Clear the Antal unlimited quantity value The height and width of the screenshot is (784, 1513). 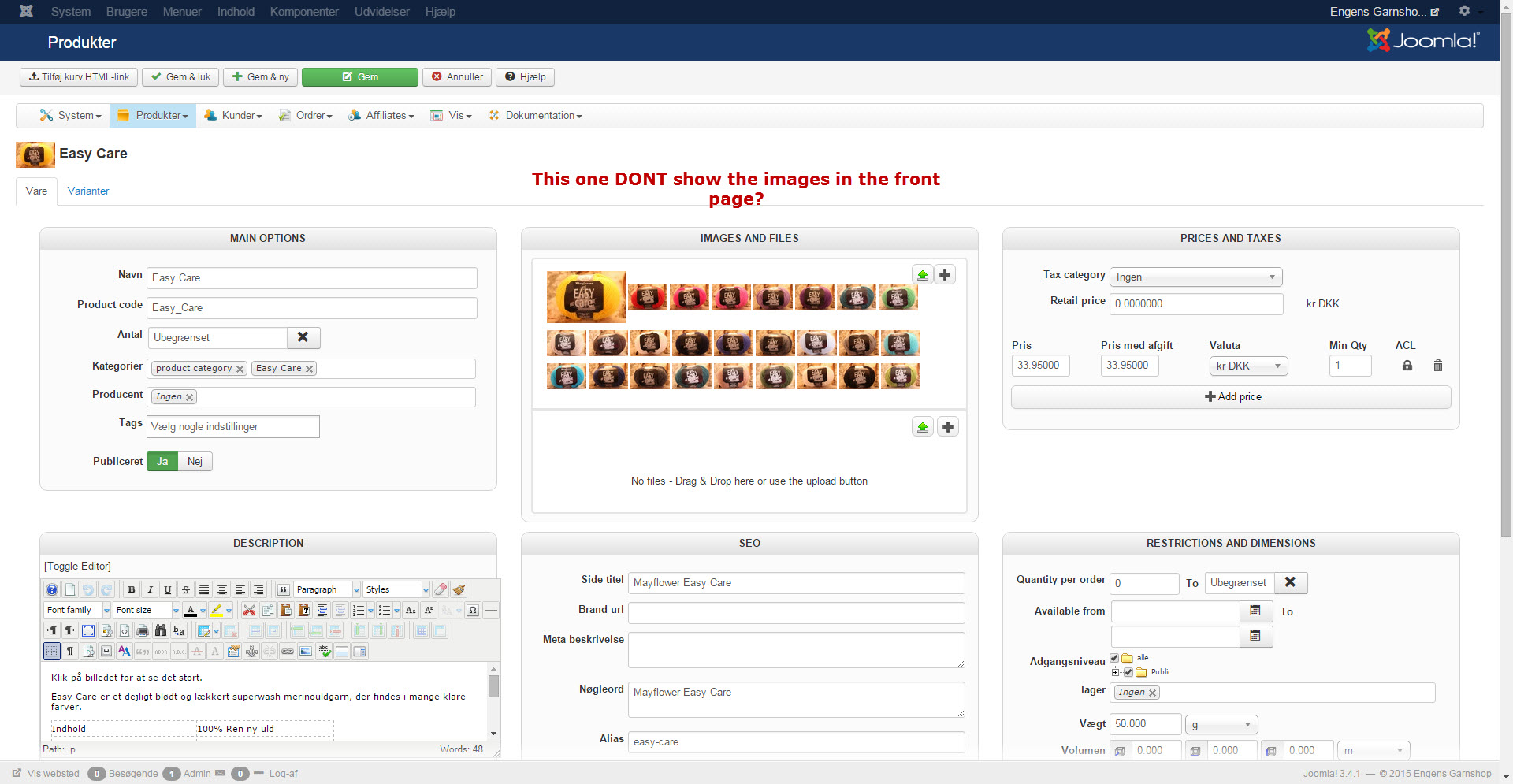(303, 337)
